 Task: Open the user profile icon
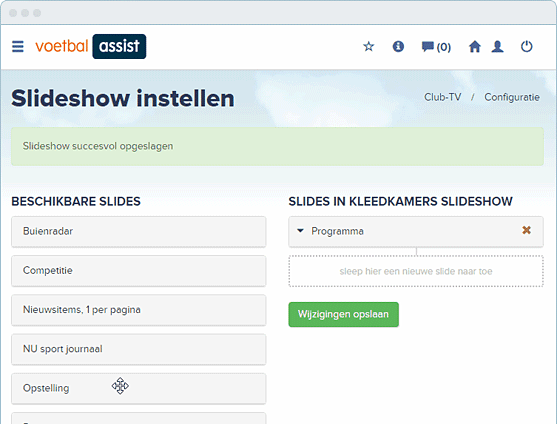[x=497, y=47]
